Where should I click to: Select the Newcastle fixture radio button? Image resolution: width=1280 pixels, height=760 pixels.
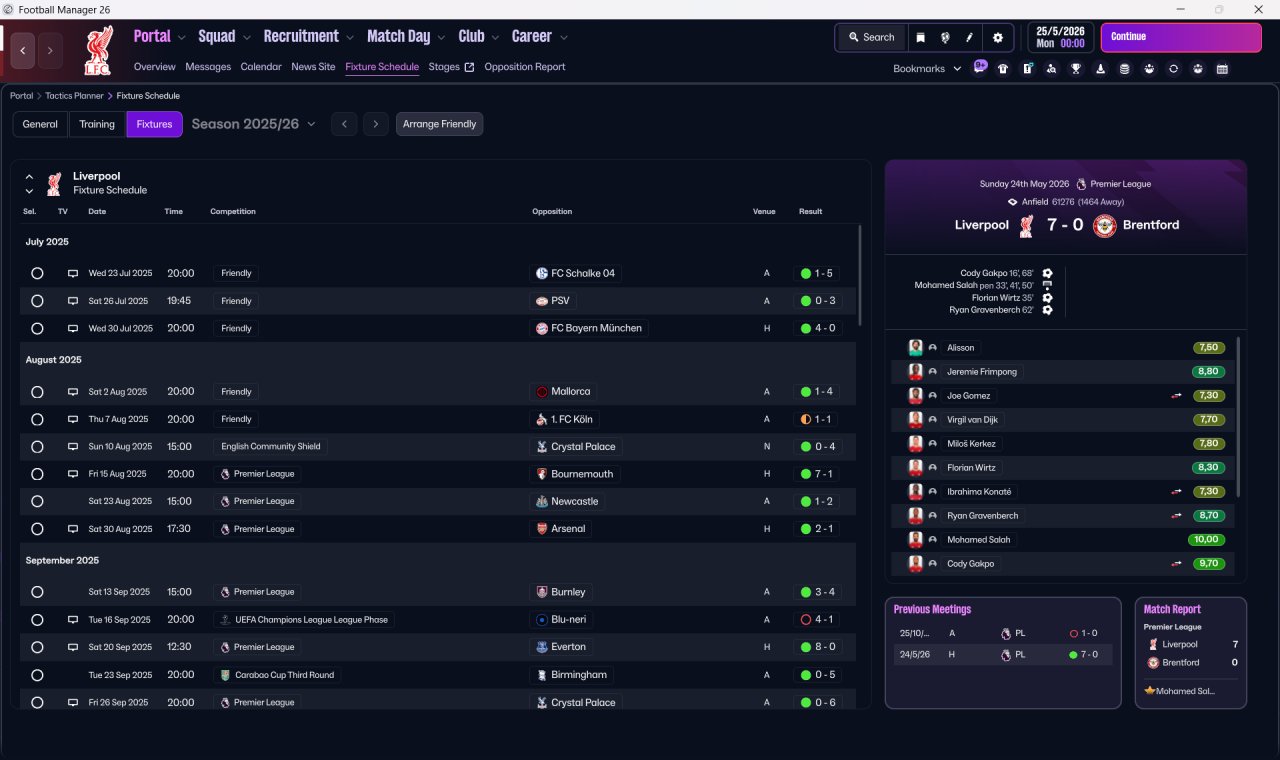(x=37, y=501)
